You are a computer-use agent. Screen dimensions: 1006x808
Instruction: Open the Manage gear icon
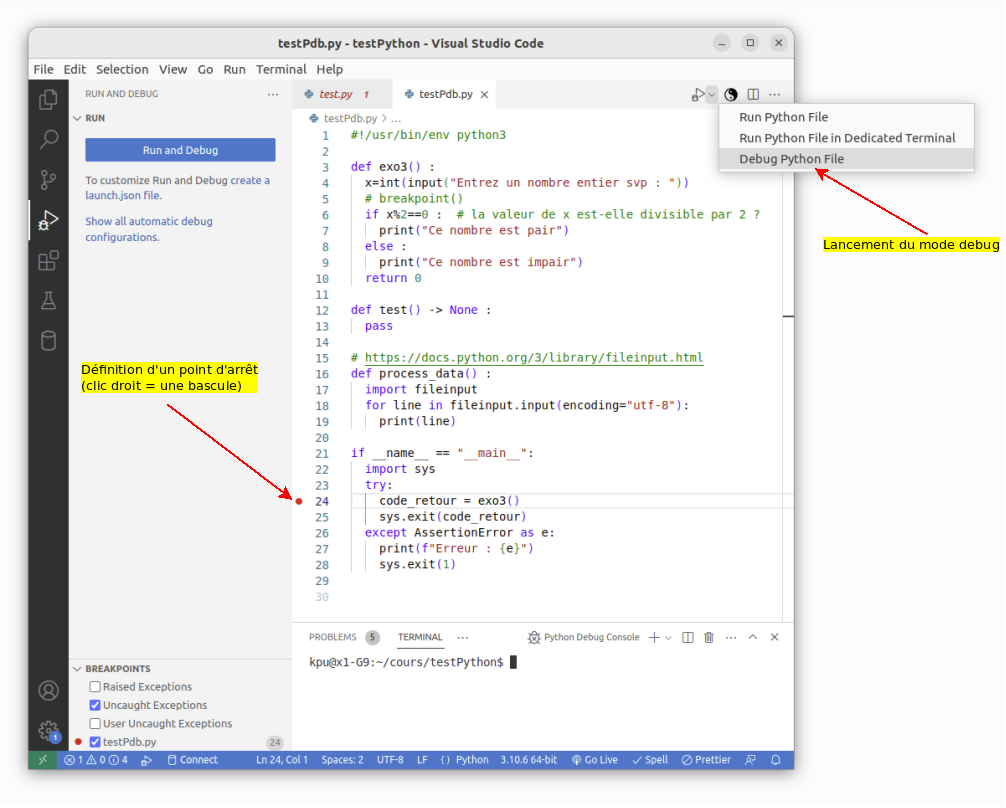click(x=49, y=730)
